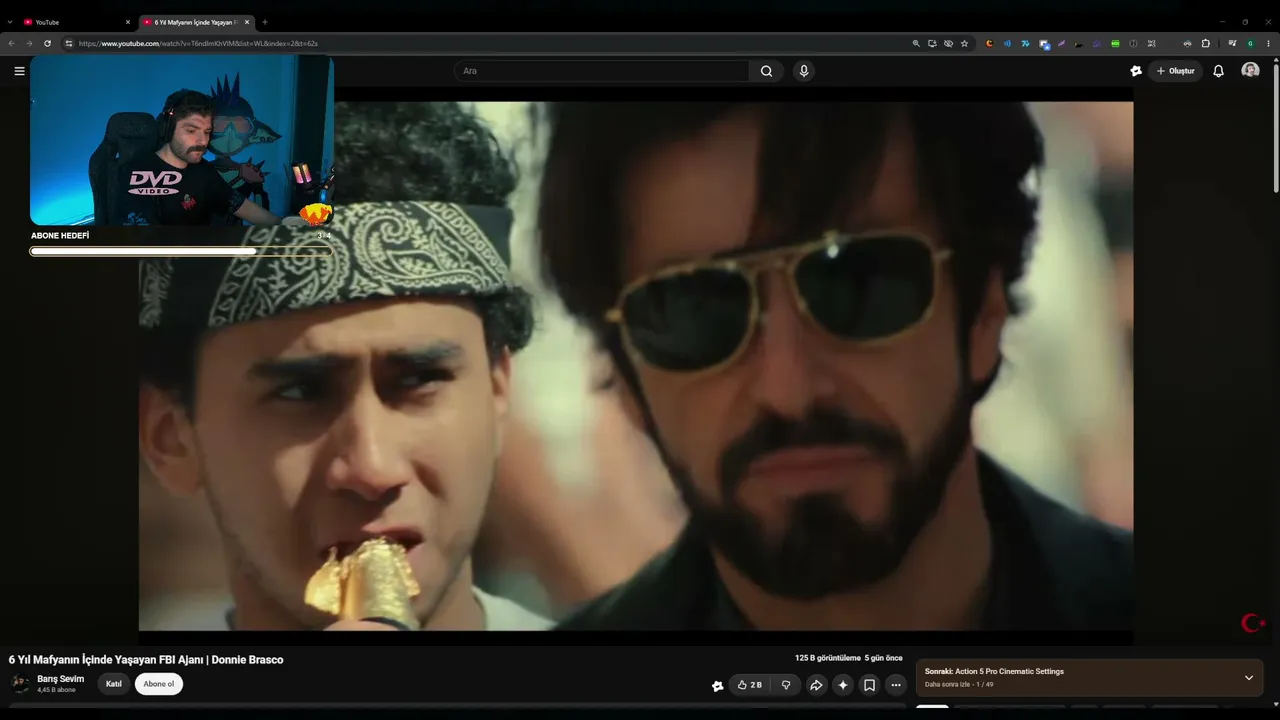Click the video title text
The image size is (1280, 720).
[146, 659]
